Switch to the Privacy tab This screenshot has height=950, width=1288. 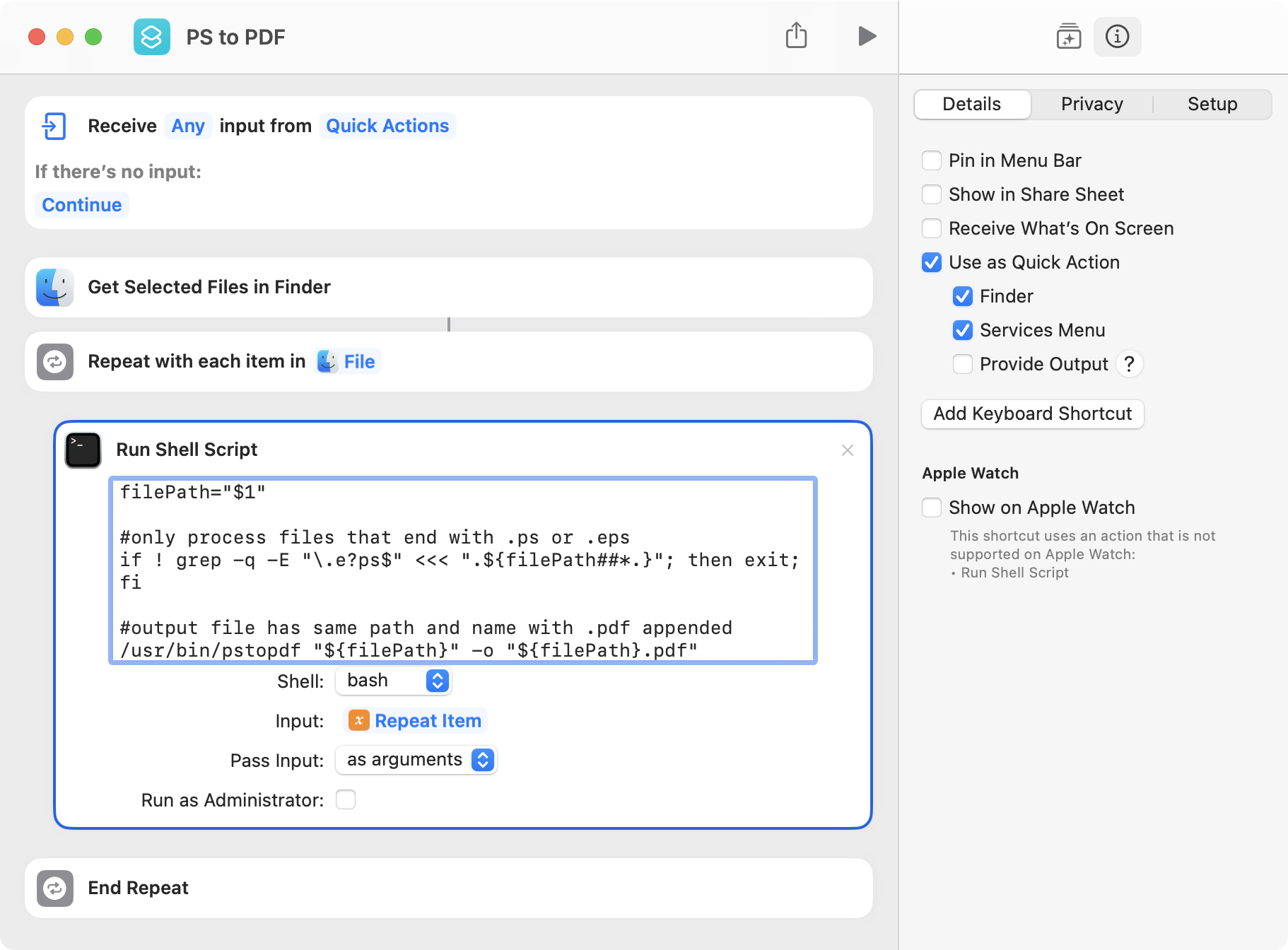(1091, 104)
